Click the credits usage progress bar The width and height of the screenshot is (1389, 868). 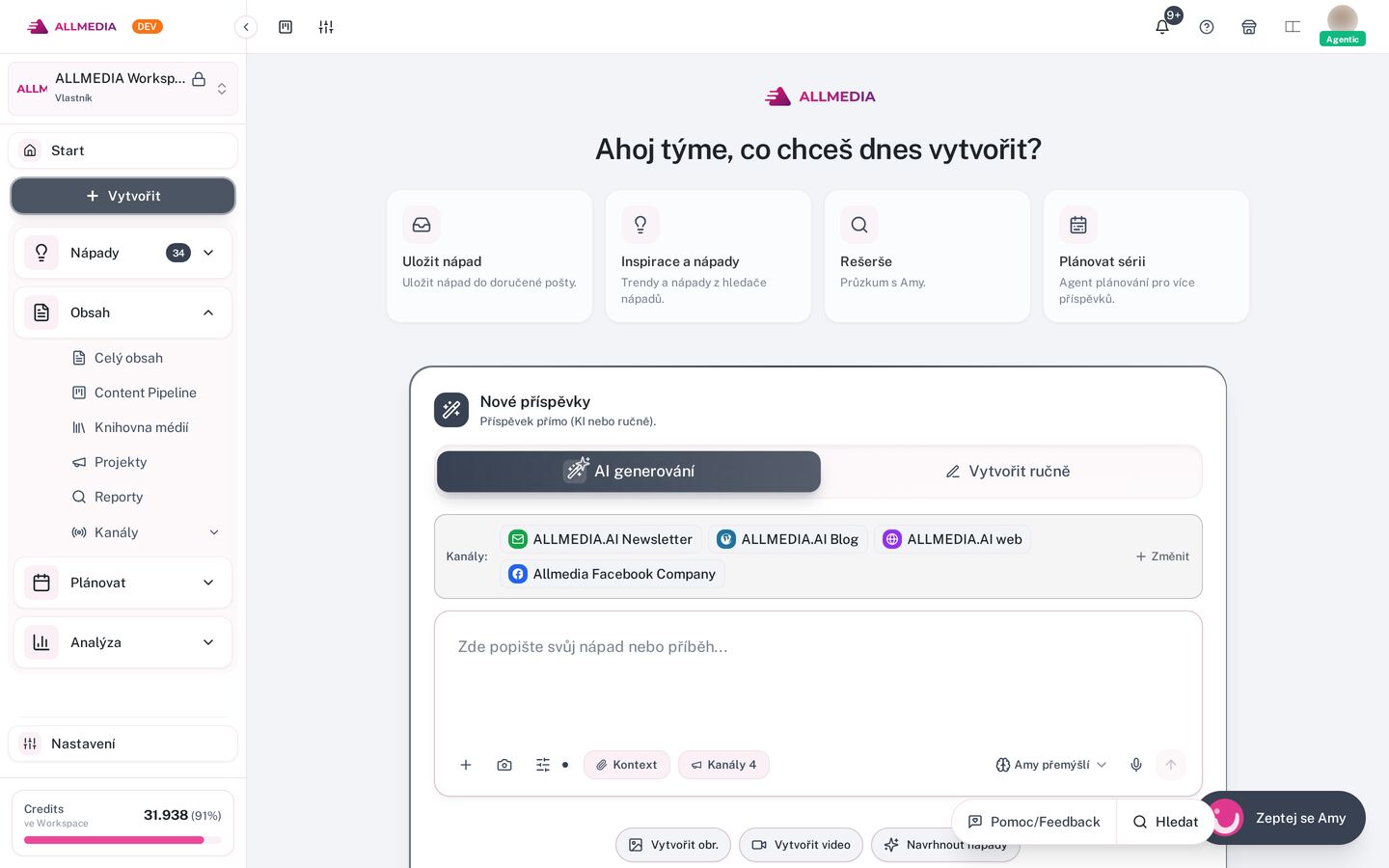point(123,840)
